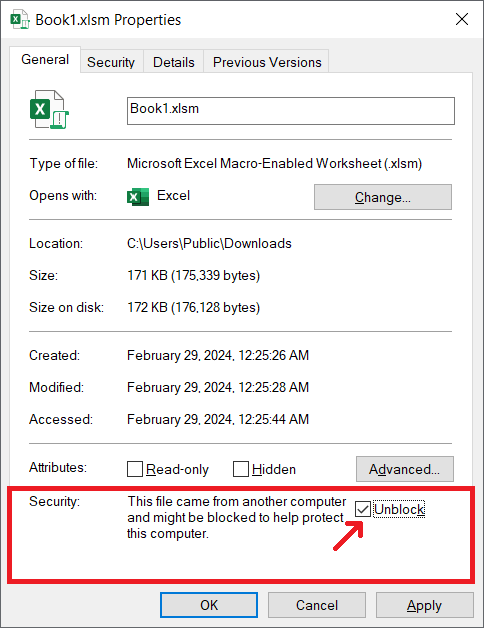Go to the Previous Versions tab
Image resolution: width=484 pixels, height=628 pixels.
pyautogui.click(x=267, y=62)
